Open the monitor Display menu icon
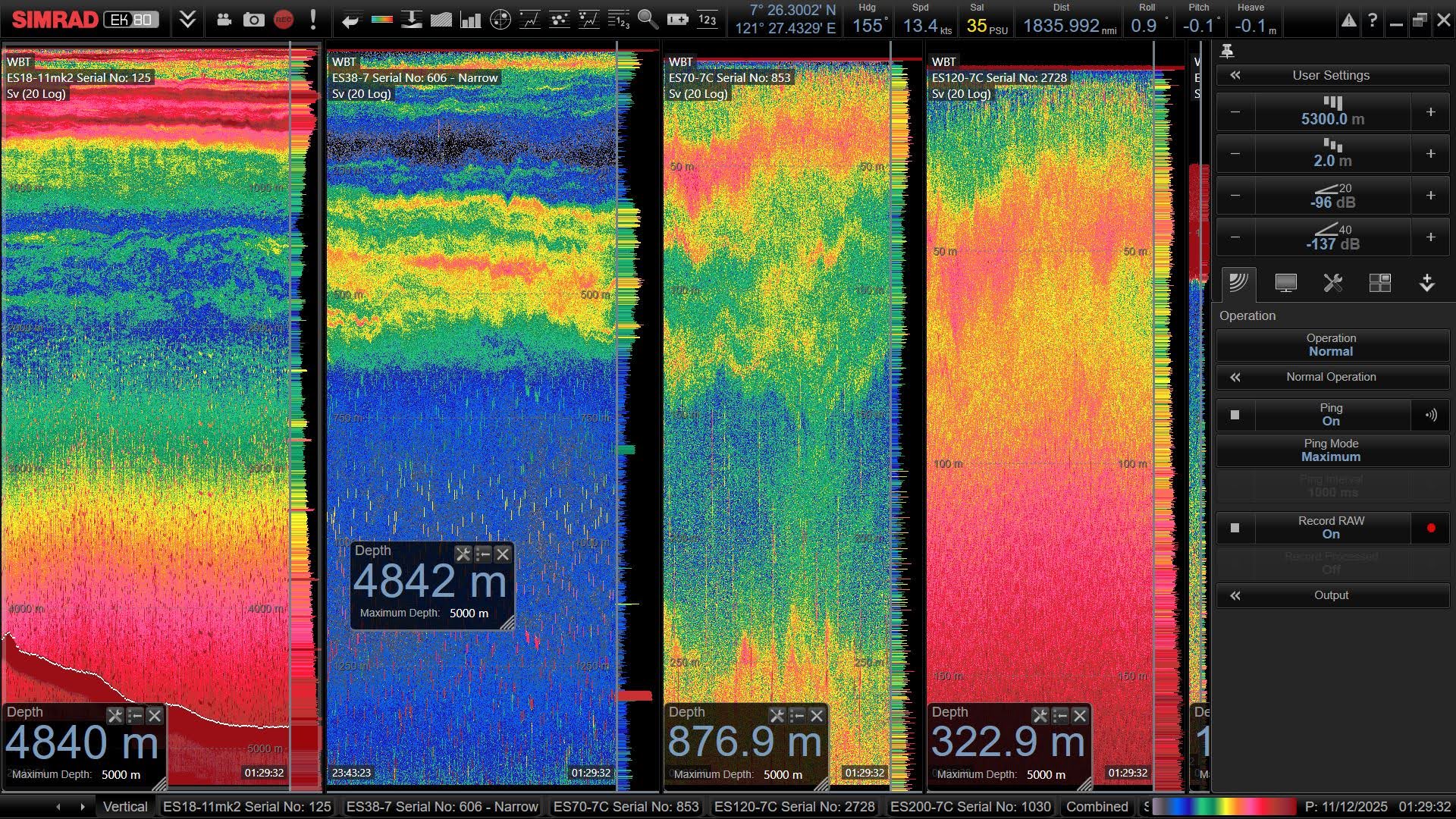 [1285, 283]
